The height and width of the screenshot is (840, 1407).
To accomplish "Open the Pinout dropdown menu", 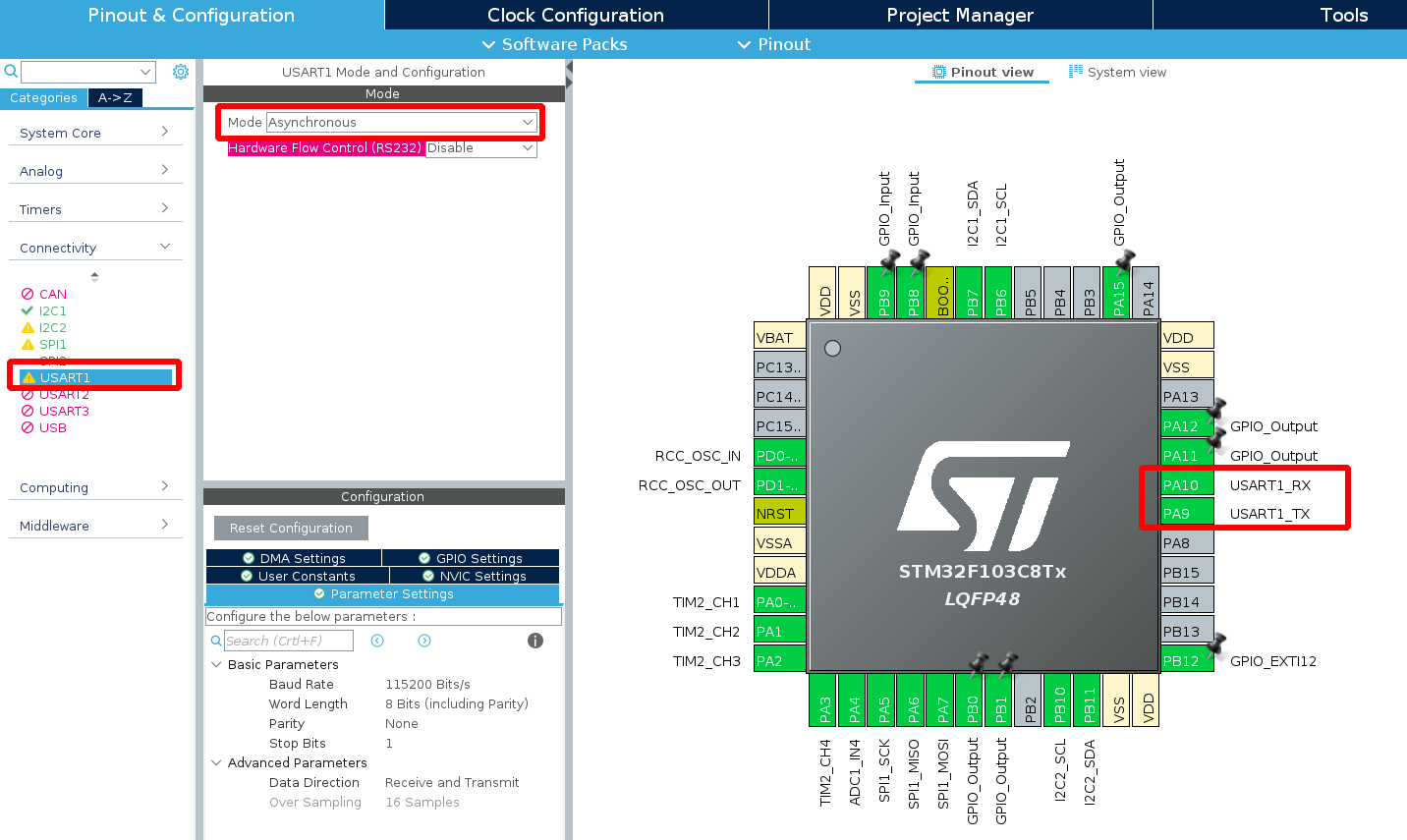I will [774, 44].
